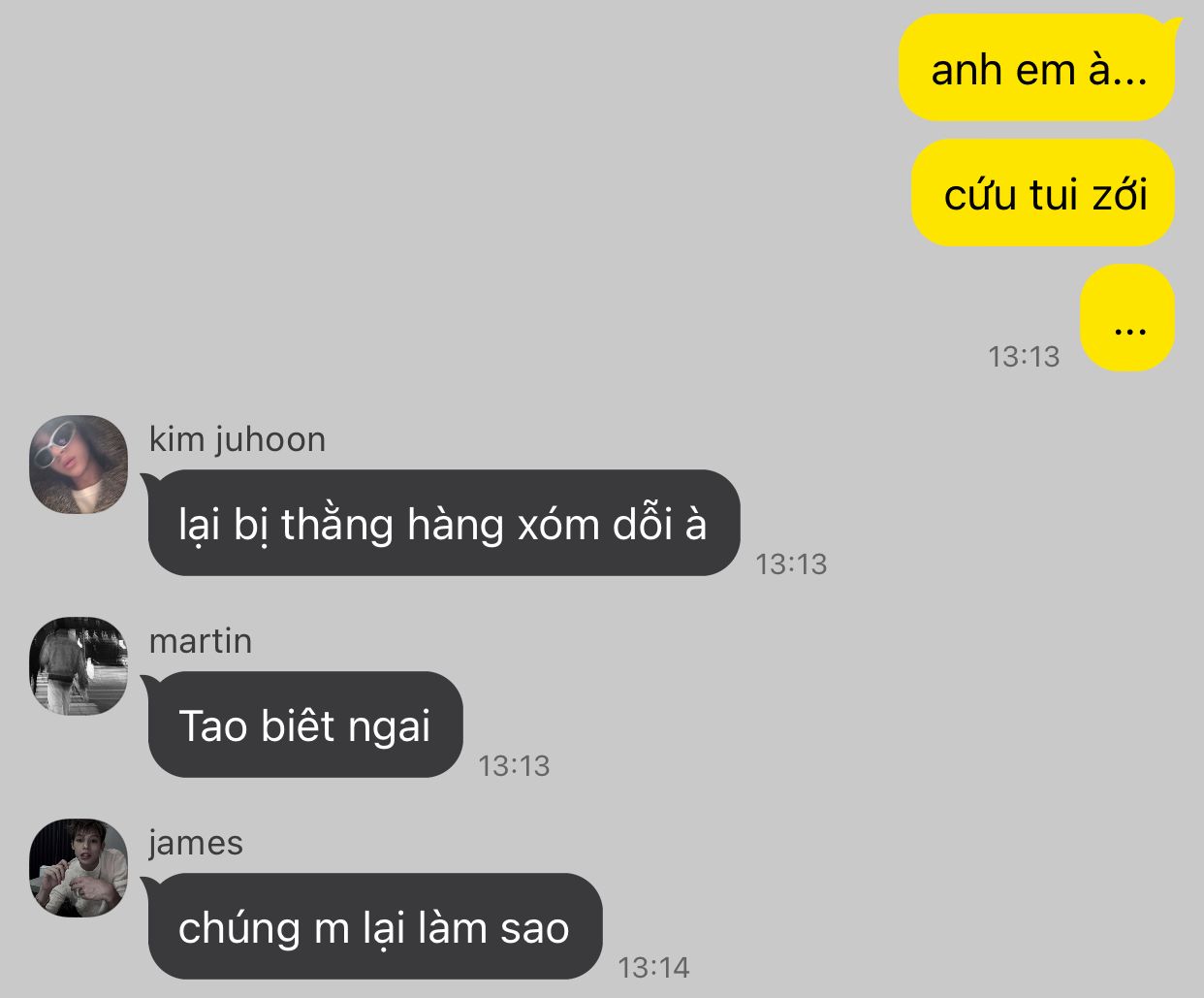The image size is (1204, 998).
Task: Select the "lại bị thằng hàng xóm dỗi à" message
Action: click(x=442, y=523)
